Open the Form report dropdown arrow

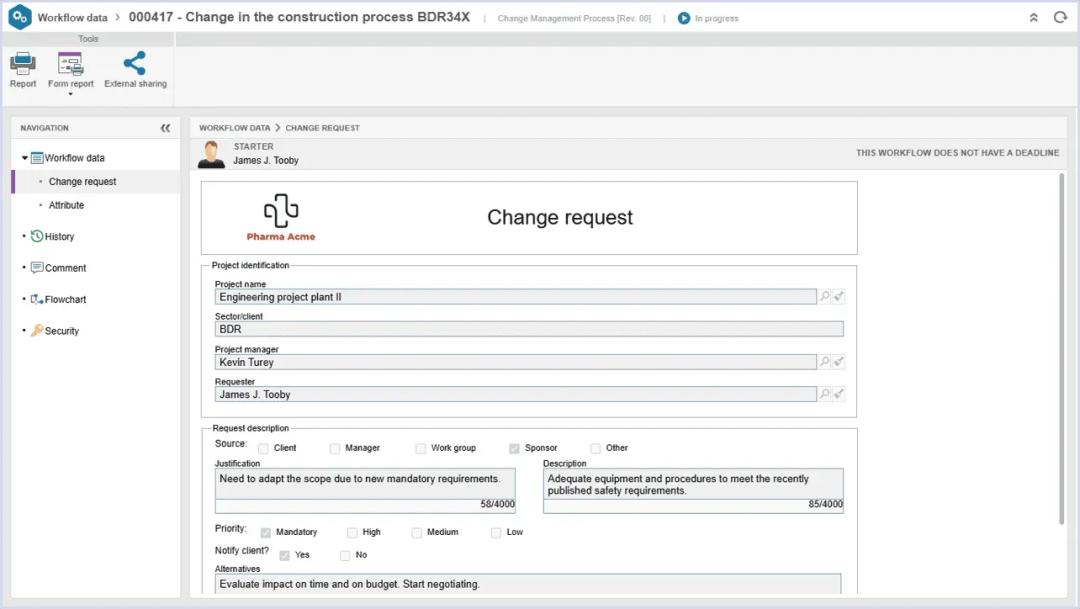(x=70, y=95)
